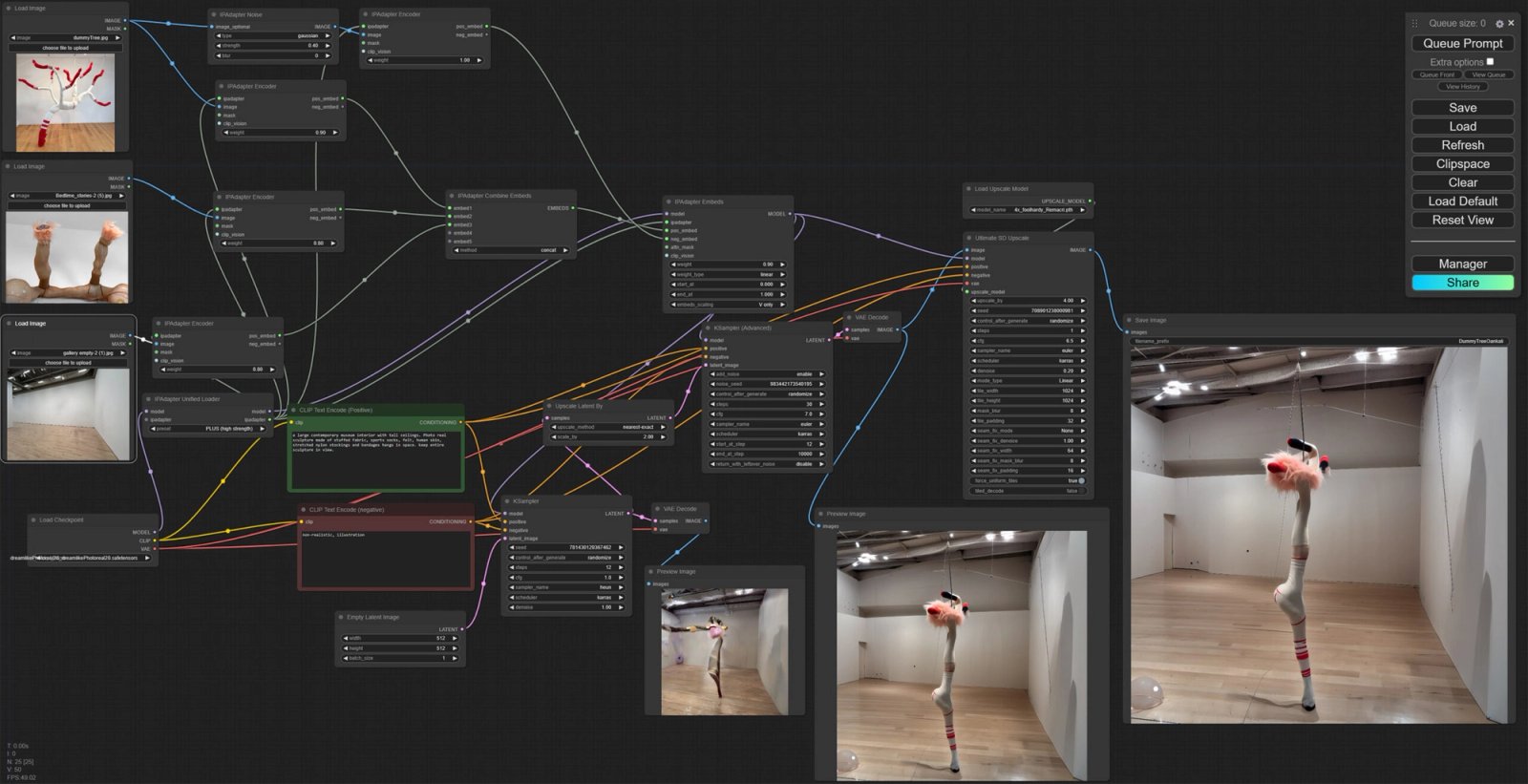Open seam_fix_mode combo in Ultimate SD Upscale
1528x784 pixels.
click(1028, 431)
